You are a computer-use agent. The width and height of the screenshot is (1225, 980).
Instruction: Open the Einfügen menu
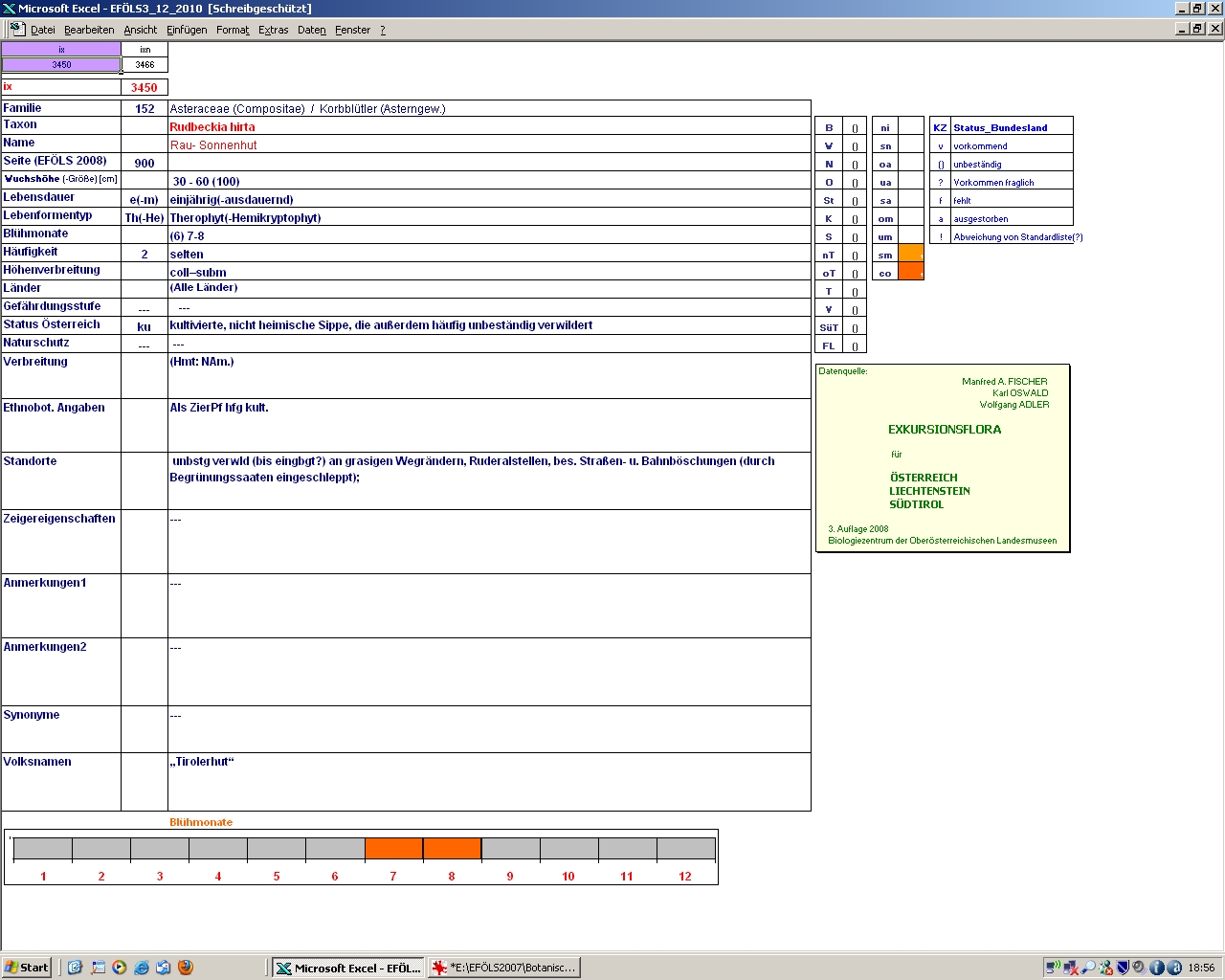[x=187, y=30]
